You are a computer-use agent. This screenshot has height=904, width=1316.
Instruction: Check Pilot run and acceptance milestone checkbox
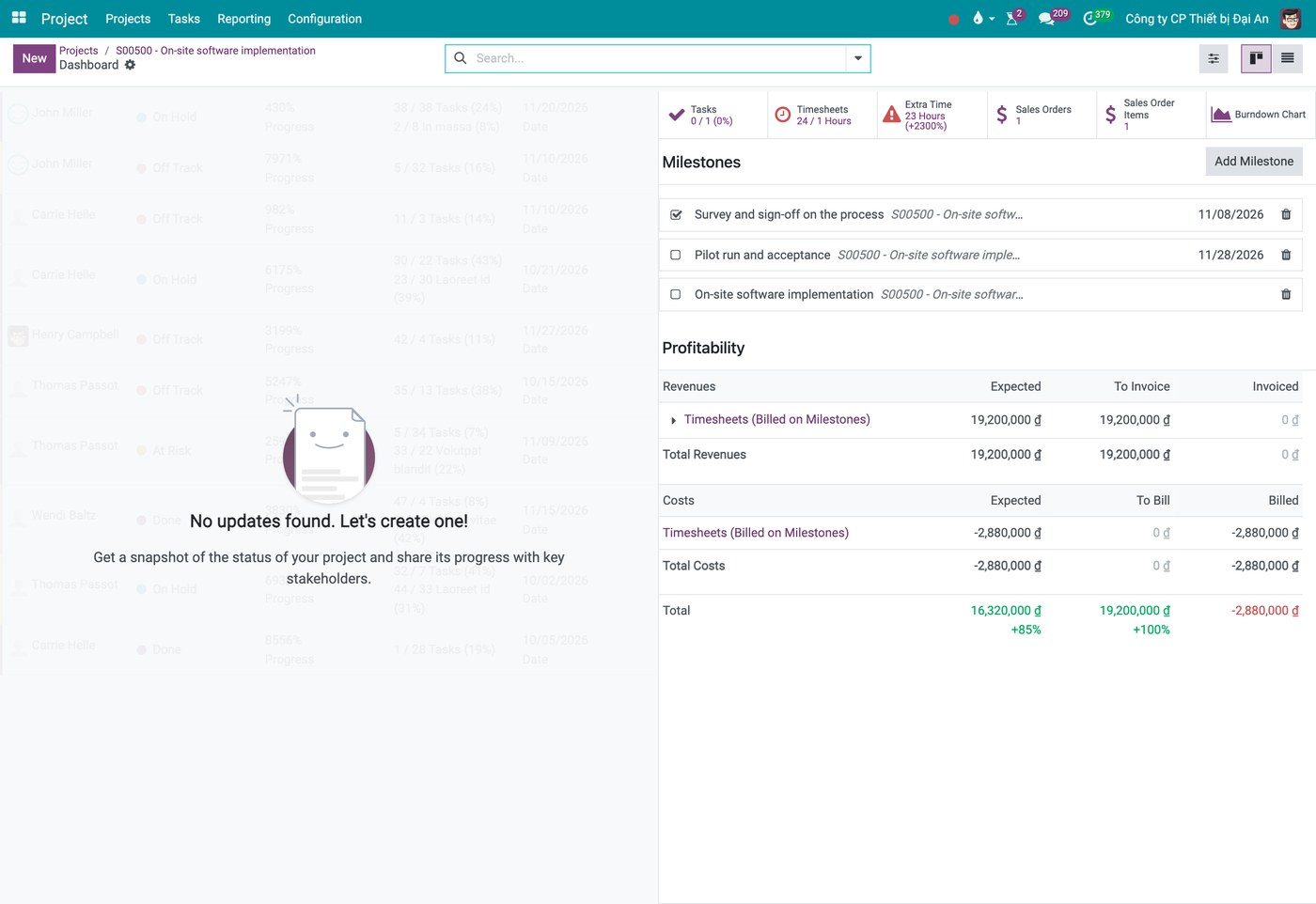[676, 255]
